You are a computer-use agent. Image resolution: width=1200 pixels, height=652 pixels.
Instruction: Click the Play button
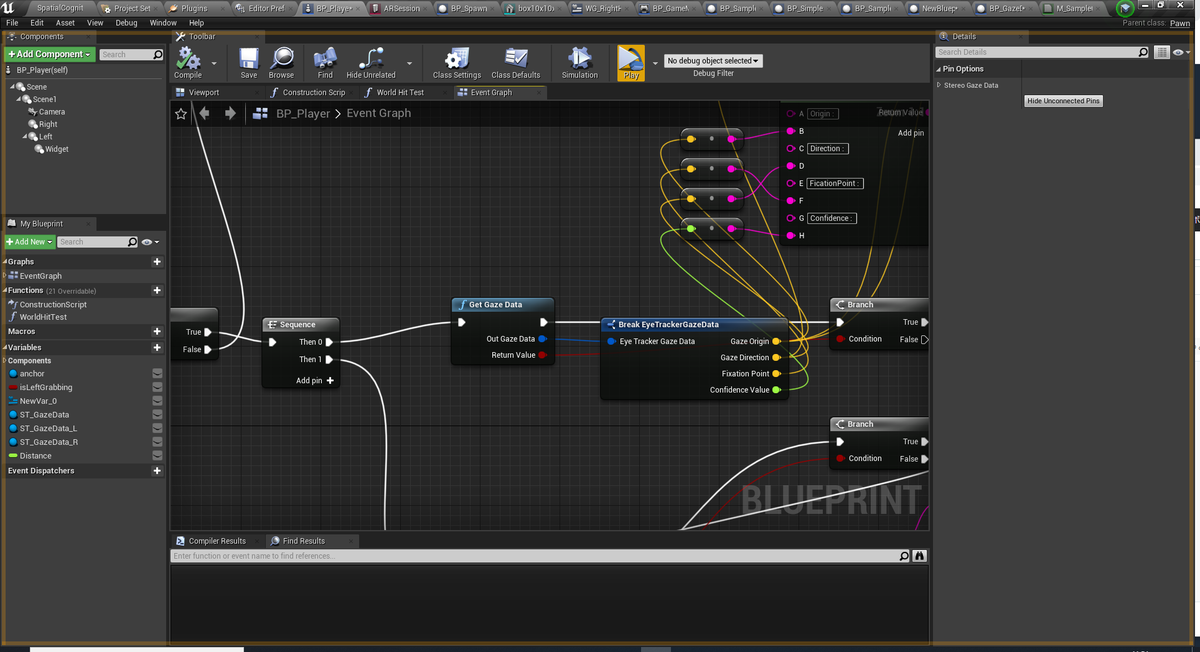(x=631, y=63)
